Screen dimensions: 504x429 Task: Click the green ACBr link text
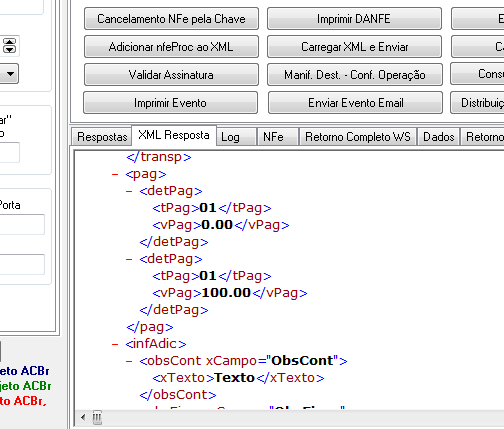(26, 386)
